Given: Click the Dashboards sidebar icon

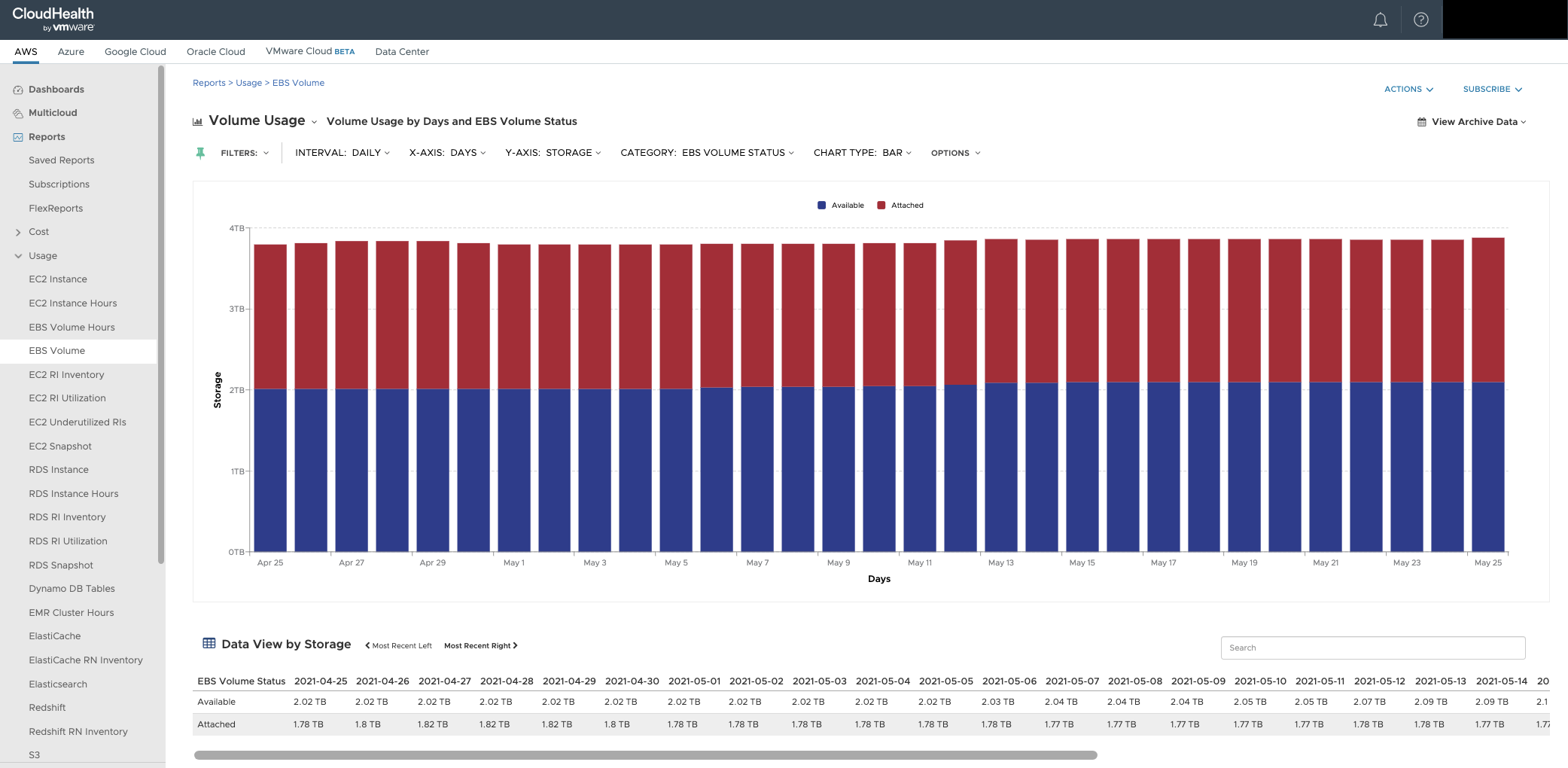Looking at the screenshot, I should 18,90.
